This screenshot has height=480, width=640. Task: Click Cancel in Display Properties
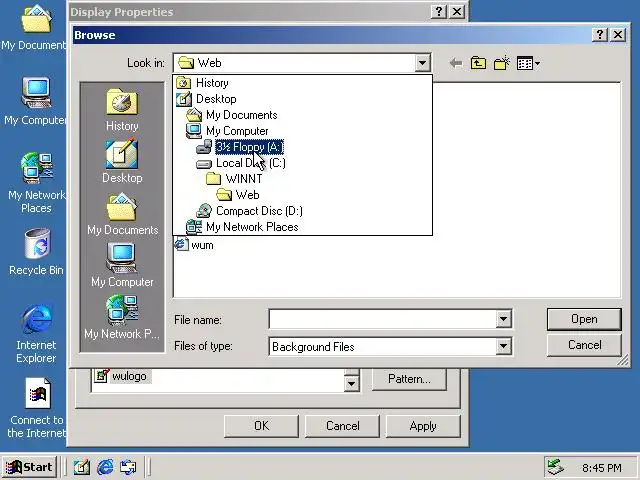pyautogui.click(x=342, y=426)
